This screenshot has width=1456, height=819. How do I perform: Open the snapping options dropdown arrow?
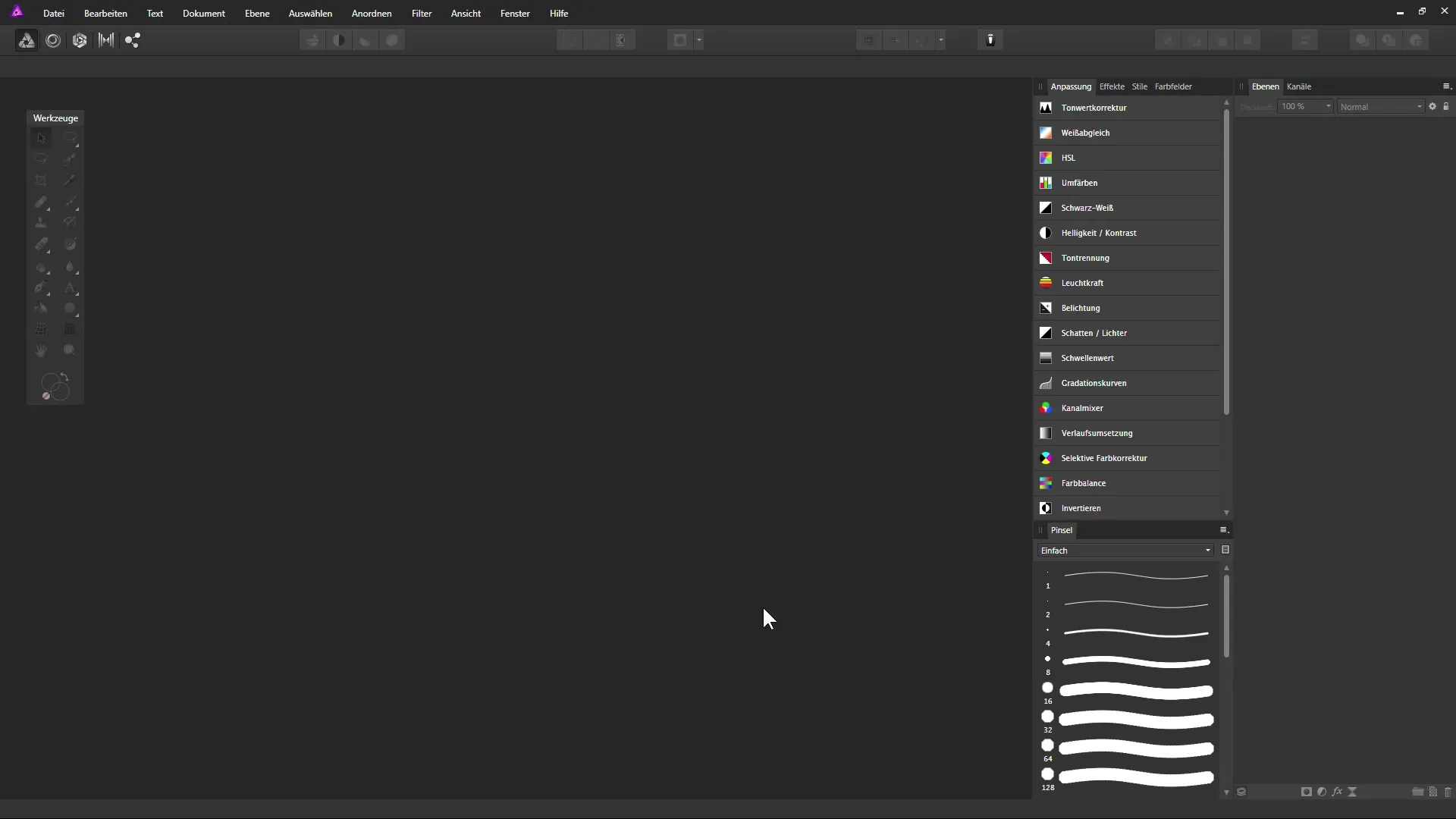(940, 40)
